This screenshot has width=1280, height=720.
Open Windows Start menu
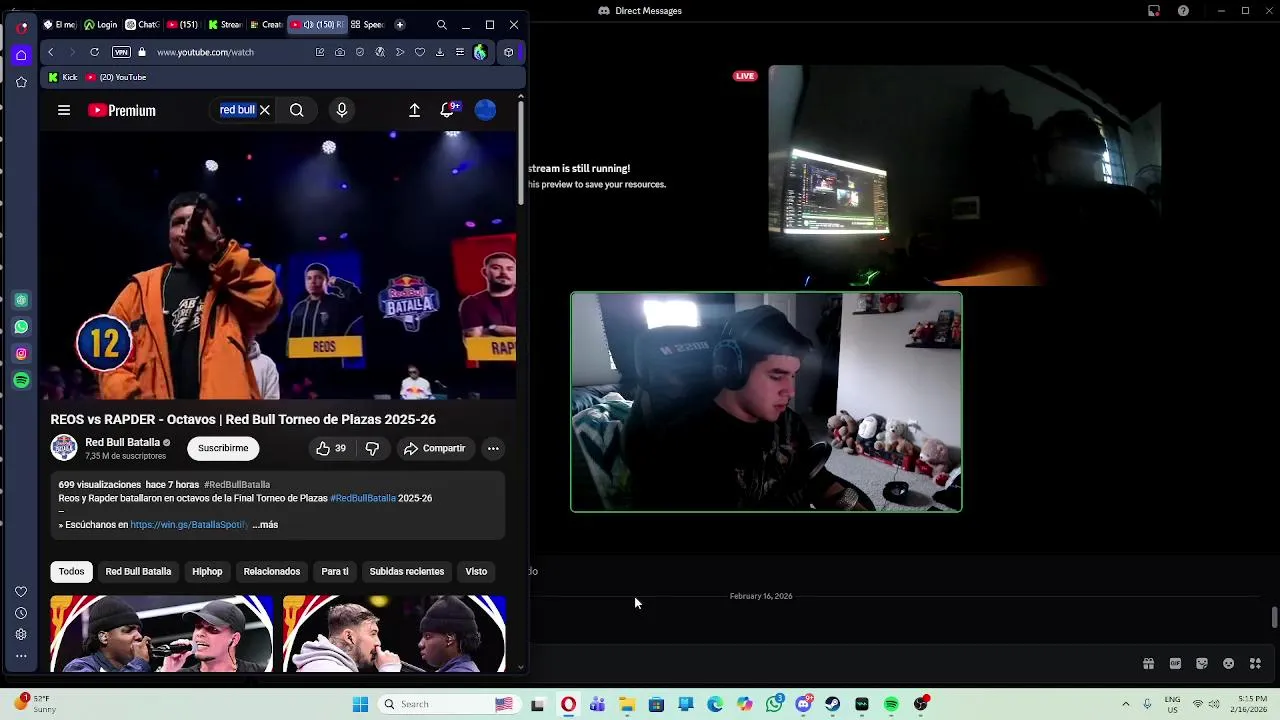click(x=360, y=704)
